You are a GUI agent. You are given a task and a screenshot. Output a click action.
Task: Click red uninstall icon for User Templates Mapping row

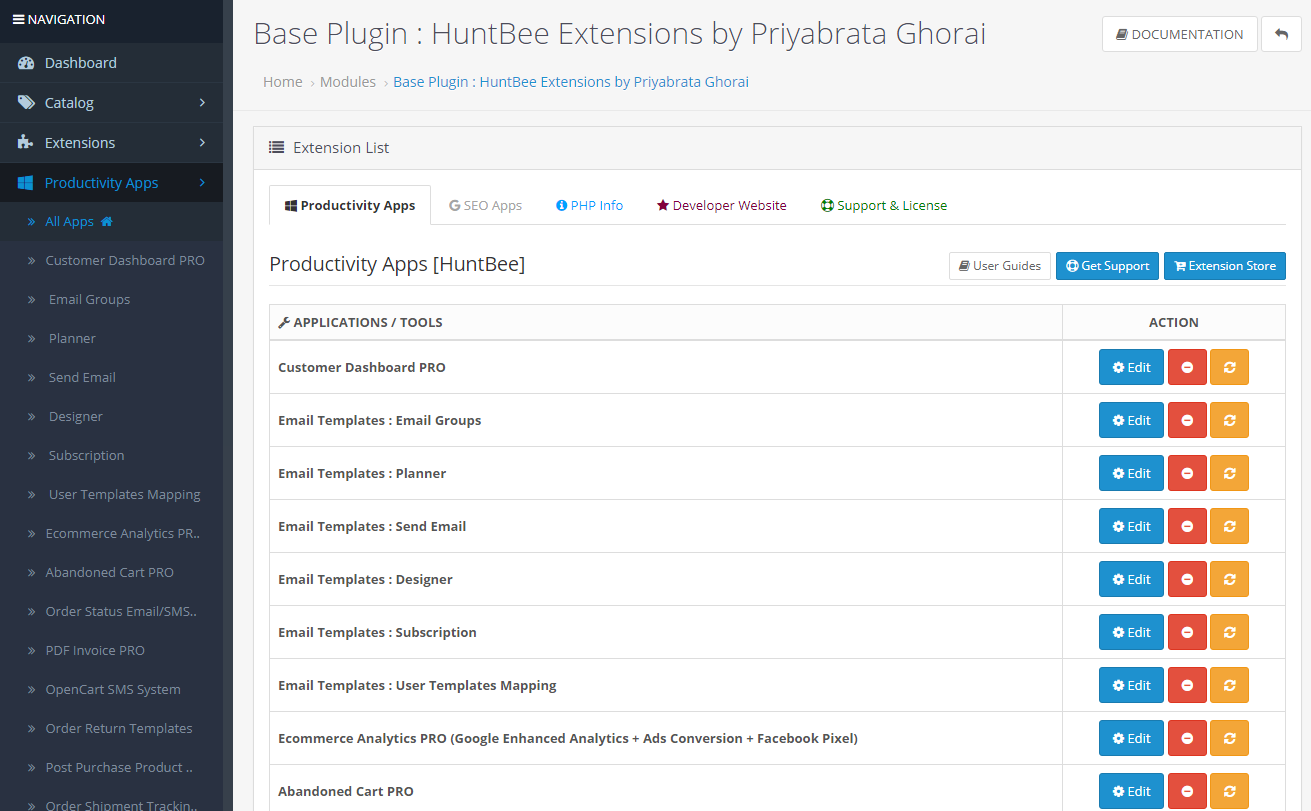(1187, 685)
